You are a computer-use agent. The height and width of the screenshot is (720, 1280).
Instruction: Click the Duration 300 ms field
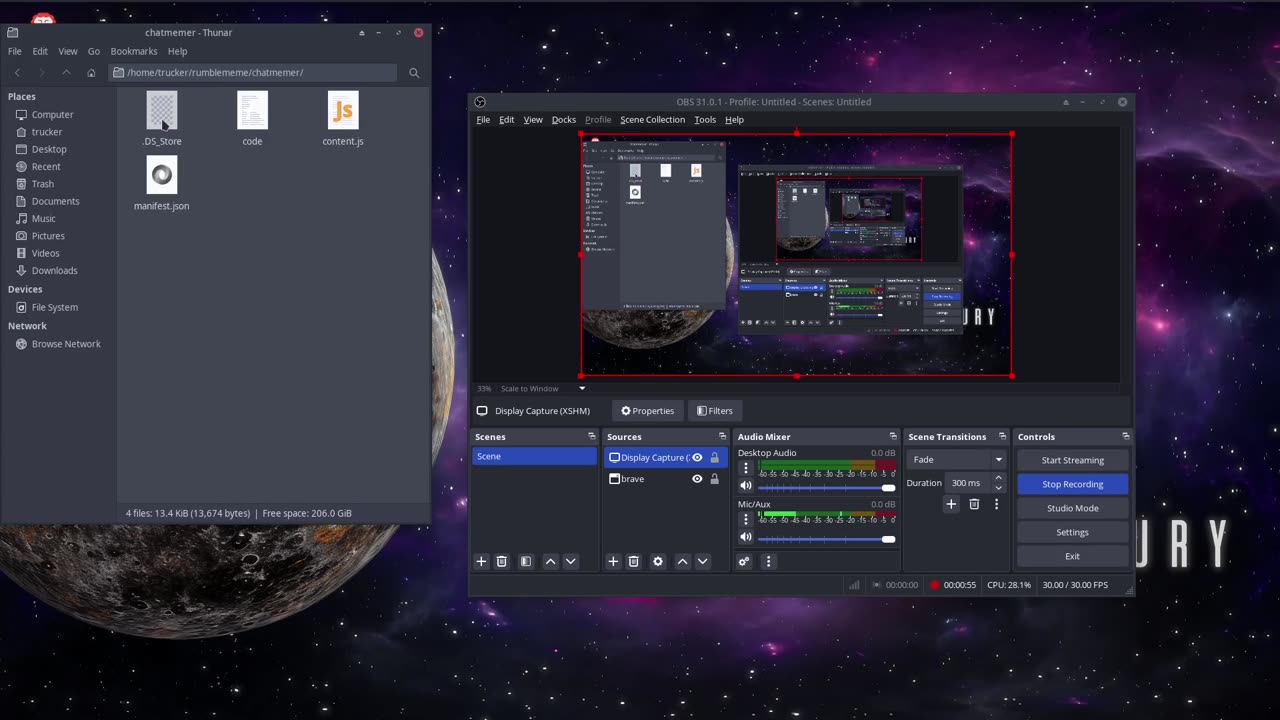[x=967, y=483]
